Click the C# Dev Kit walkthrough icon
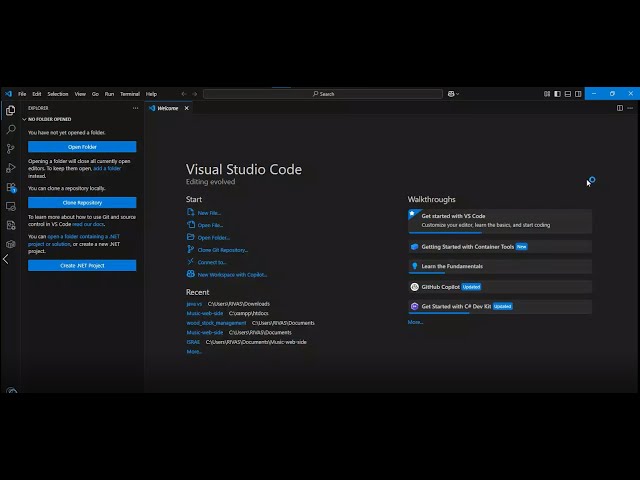The height and width of the screenshot is (480, 640). [414, 307]
